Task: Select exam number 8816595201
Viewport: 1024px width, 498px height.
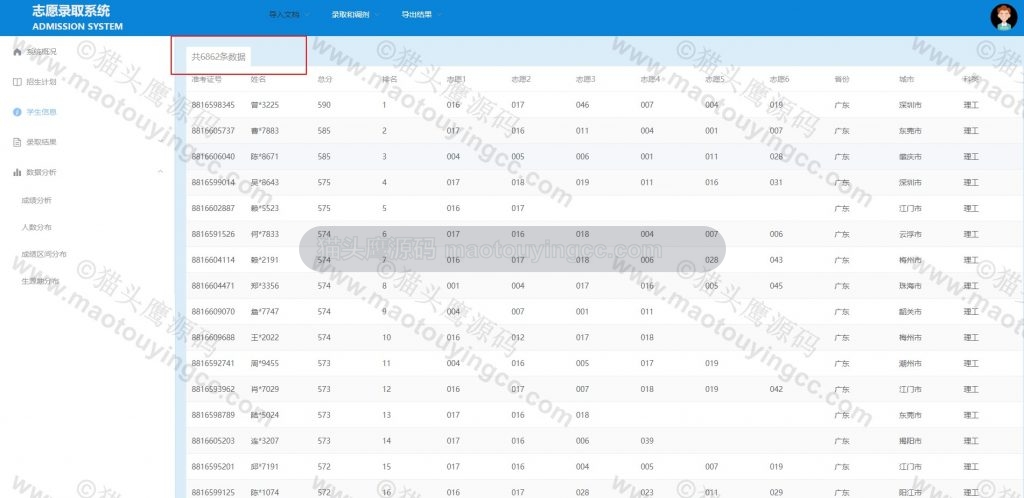Action: (213, 467)
